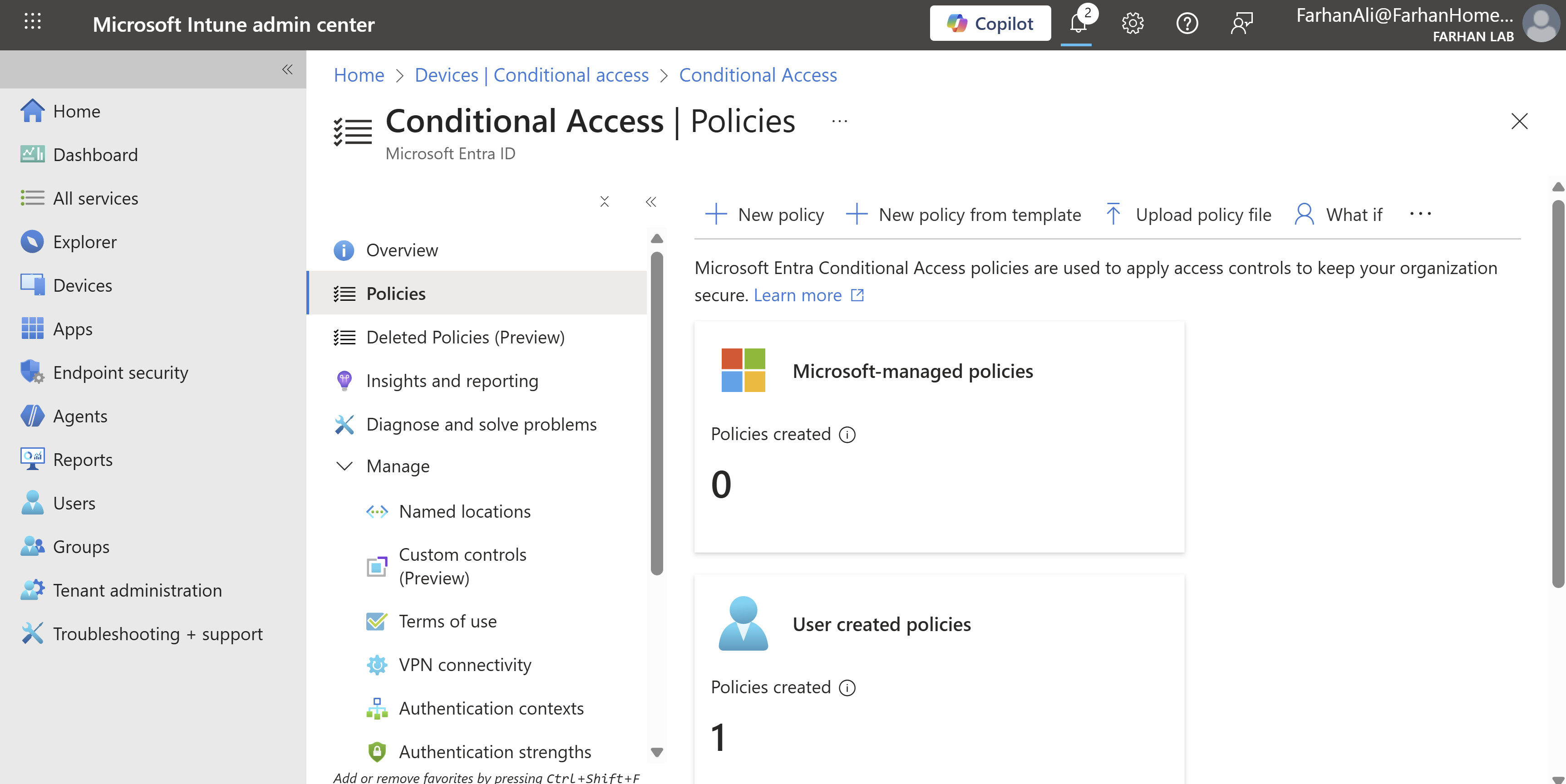This screenshot has width=1566, height=784.
Task: Collapse the Manage section chevron
Action: click(x=344, y=466)
